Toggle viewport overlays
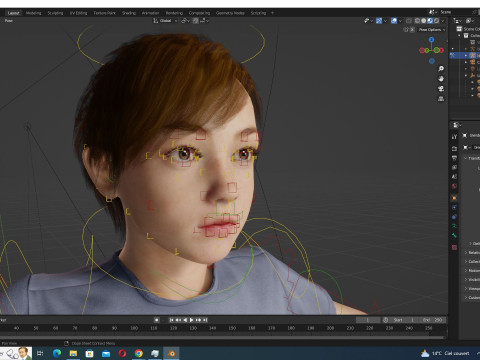Image resolution: width=480 pixels, height=360 pixels. (394, 21)
